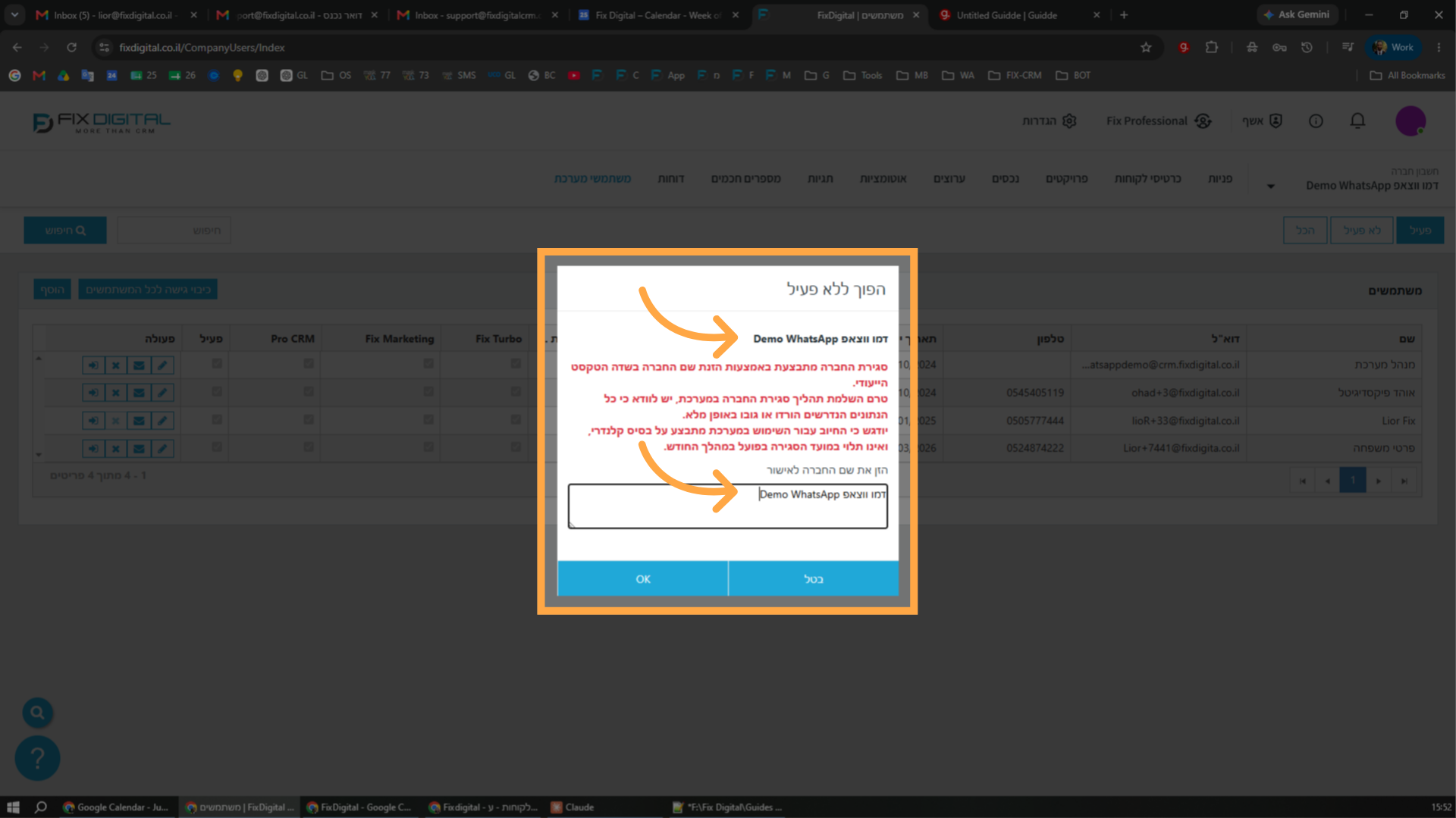Open the MB bookmark folder

(x=912, y=76)
